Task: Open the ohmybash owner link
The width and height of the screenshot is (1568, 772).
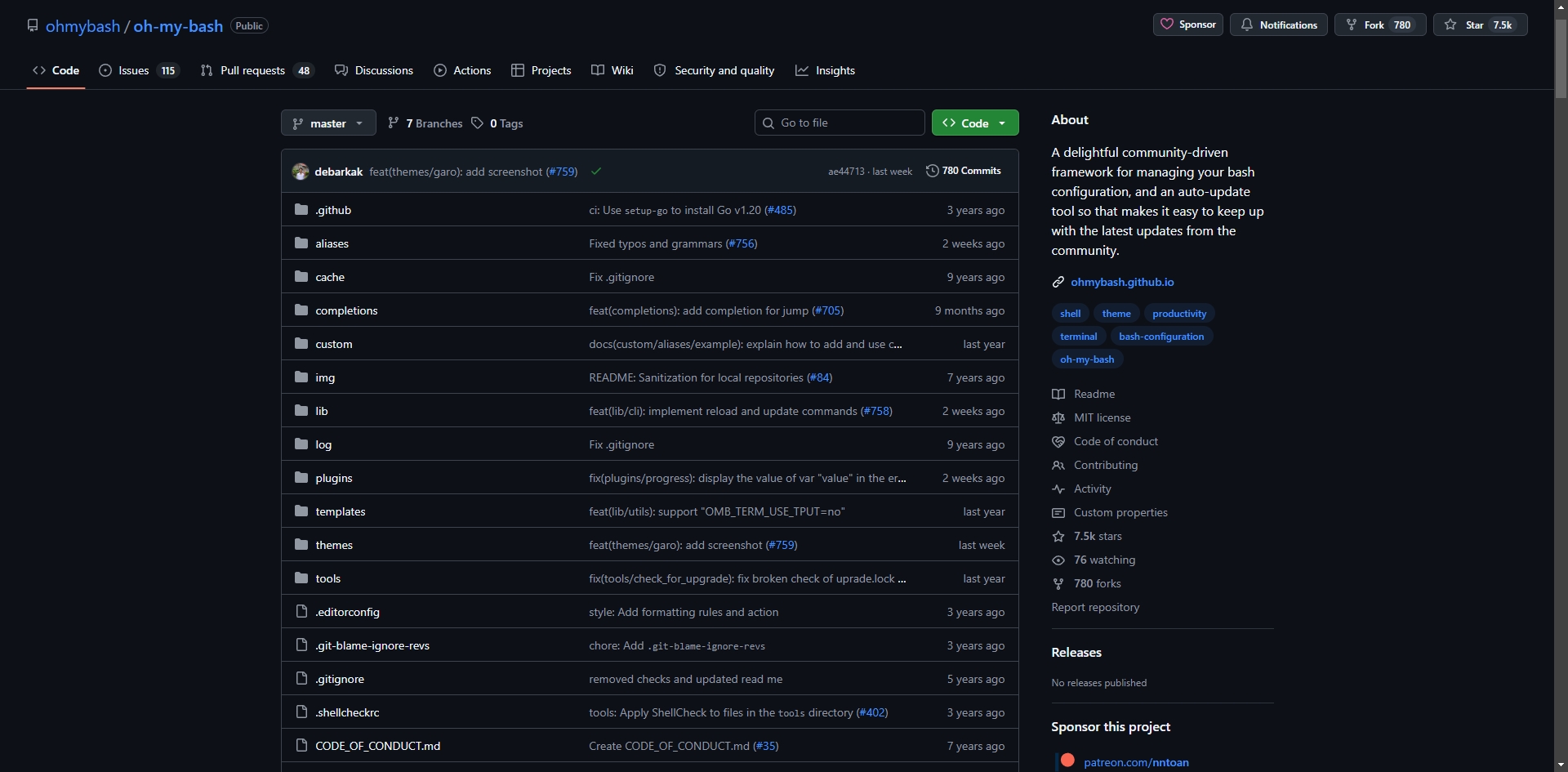Action: (82, 26)
